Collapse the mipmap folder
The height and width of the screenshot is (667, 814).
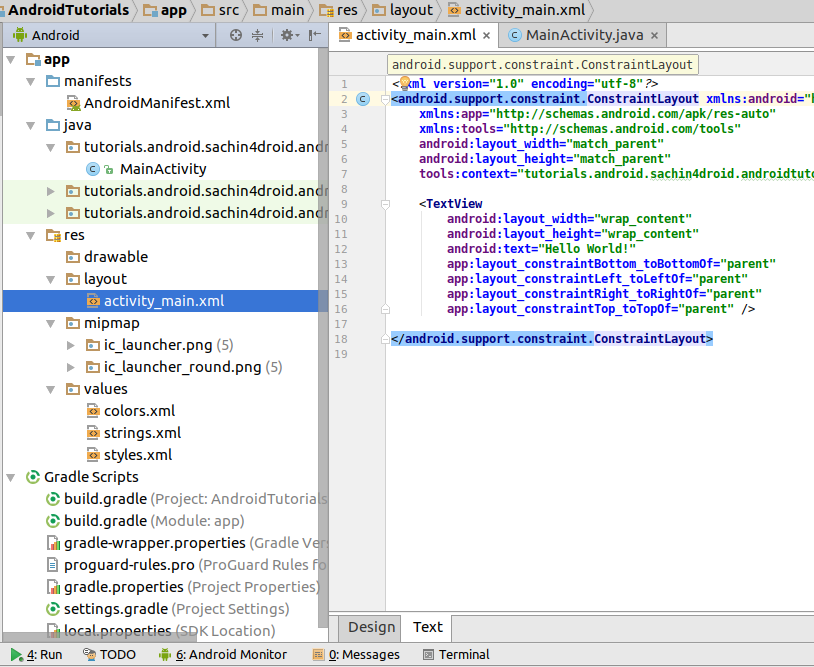coord(50,323)
